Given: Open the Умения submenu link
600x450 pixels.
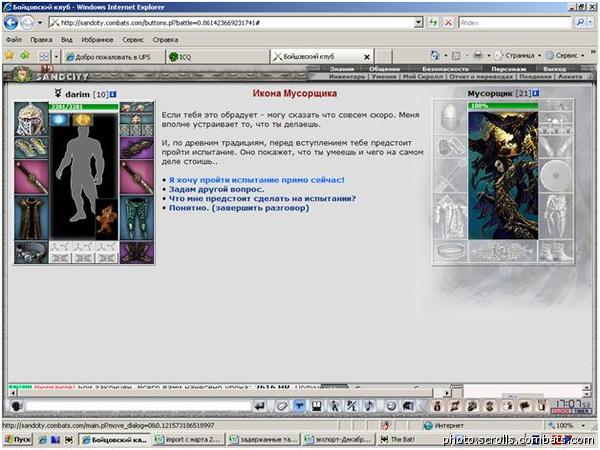Looking at the screenshot, I should point(384,77).
